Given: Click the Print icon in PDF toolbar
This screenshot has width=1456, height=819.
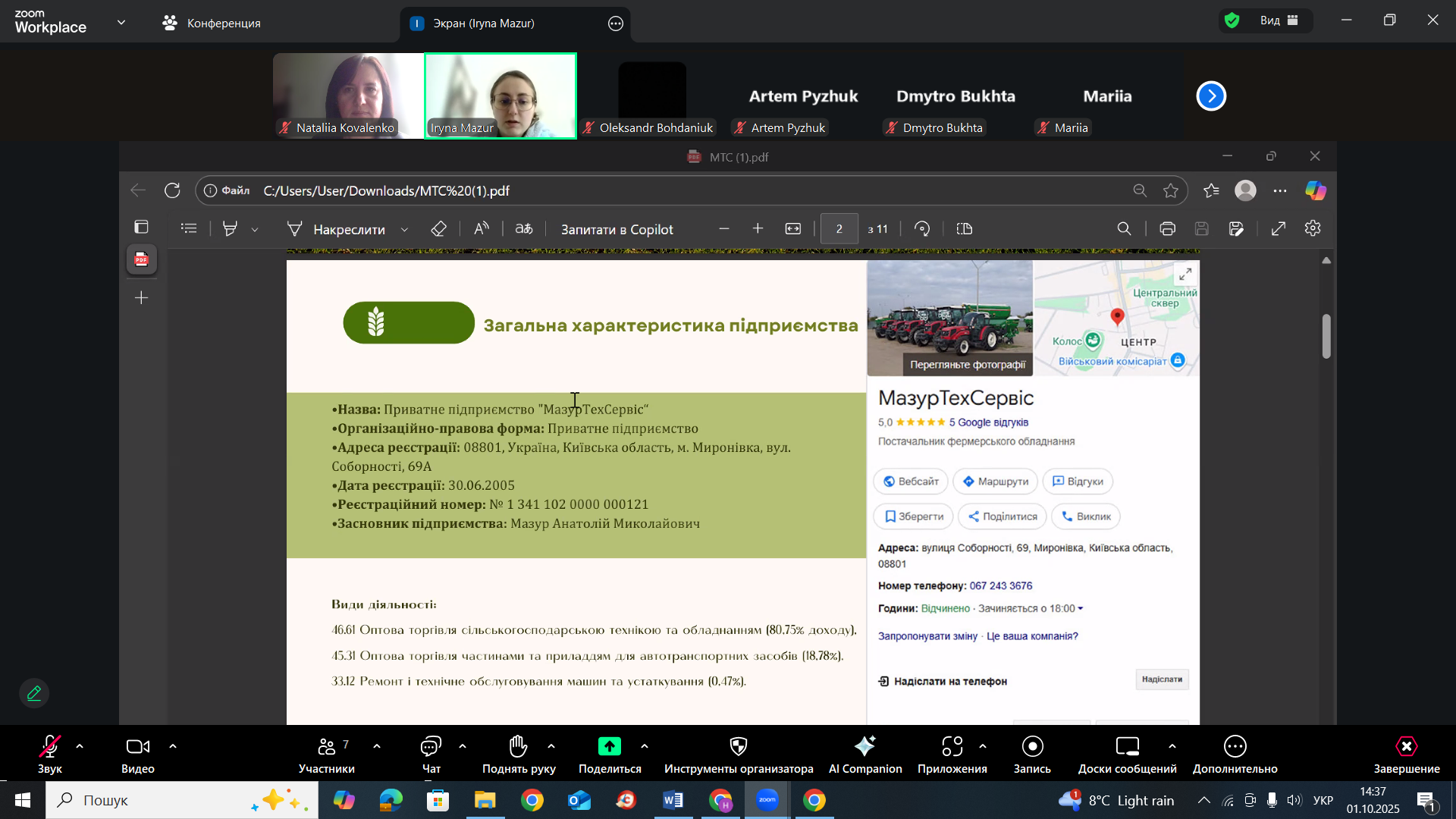Looking at the screenshot, I should 1167,229.
